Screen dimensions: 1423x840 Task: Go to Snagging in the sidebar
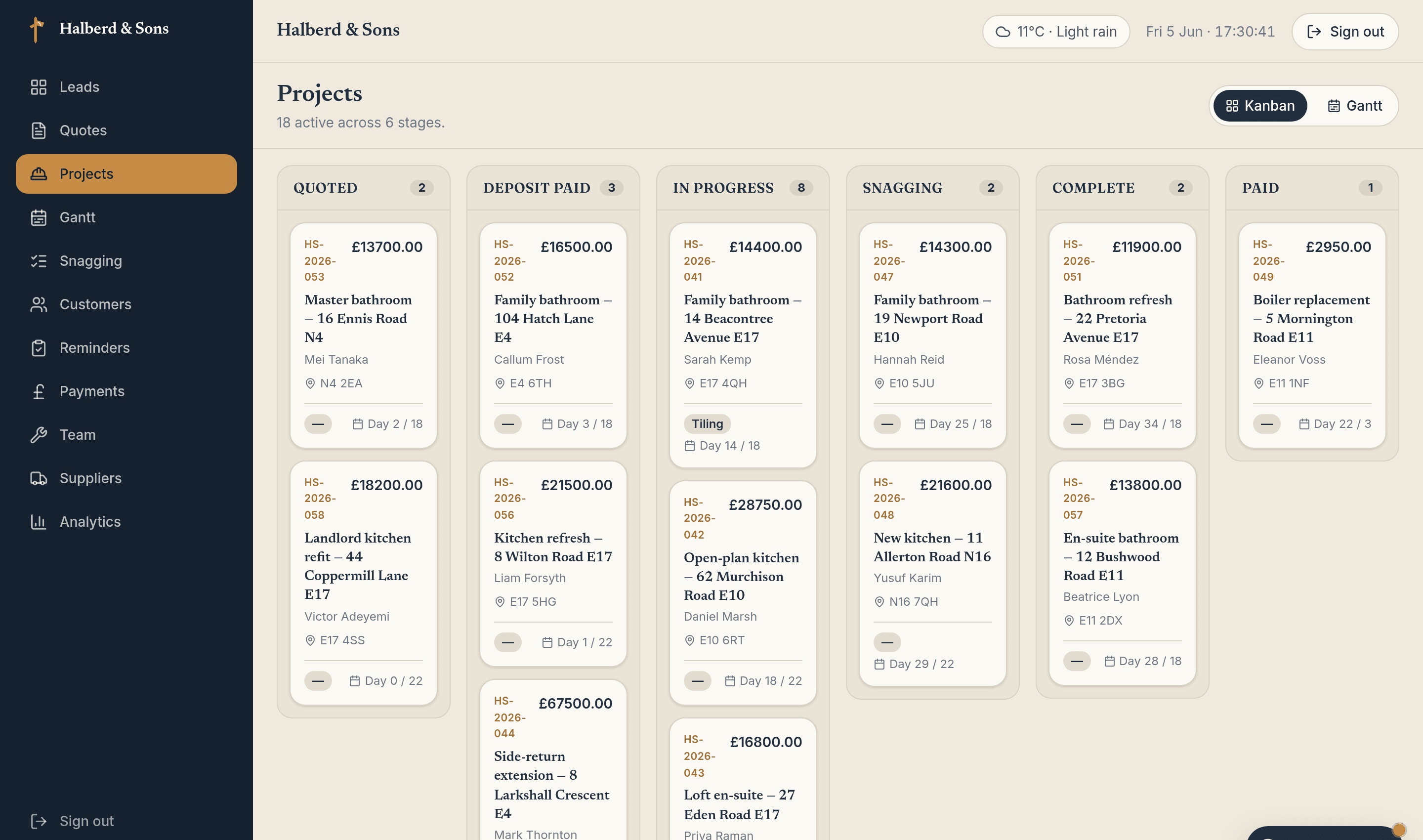[x=126, y=261]
